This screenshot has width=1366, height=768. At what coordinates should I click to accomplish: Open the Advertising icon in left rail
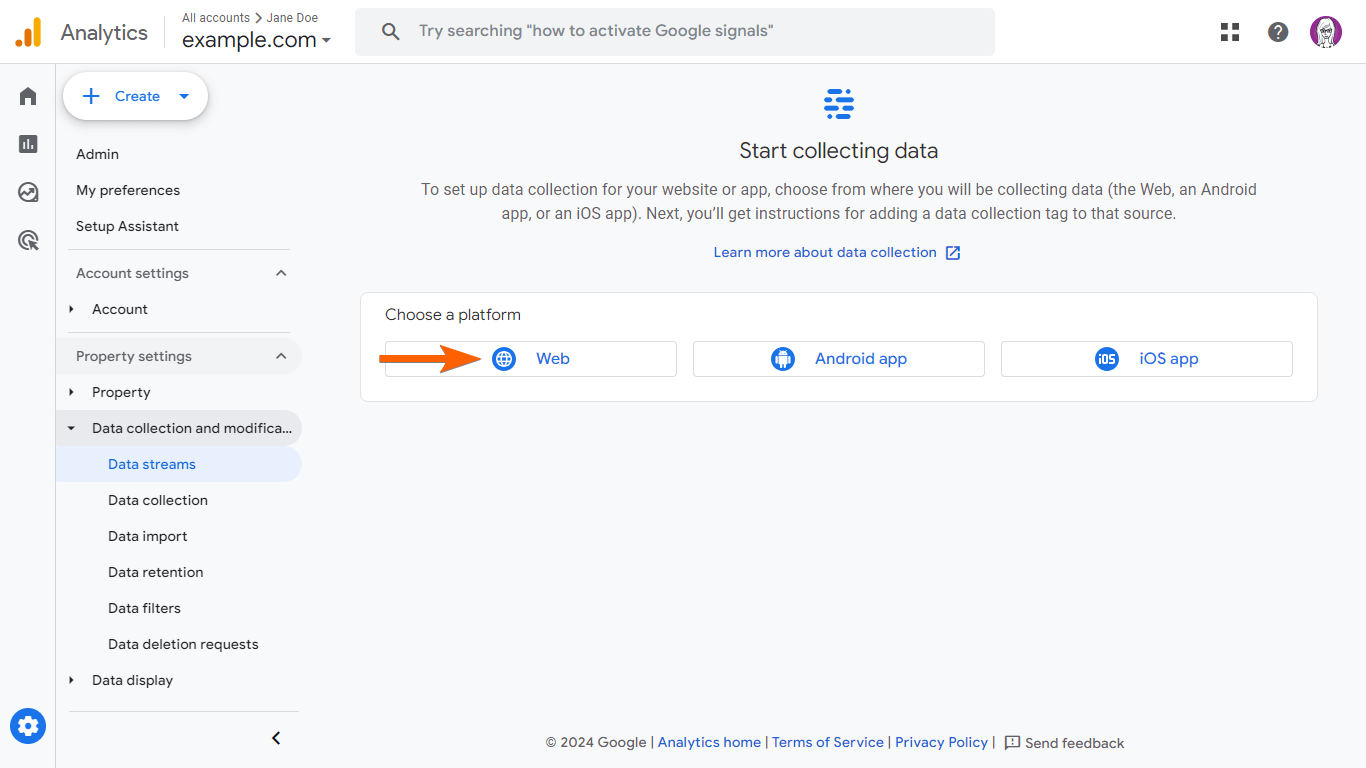tap(28, 240)
